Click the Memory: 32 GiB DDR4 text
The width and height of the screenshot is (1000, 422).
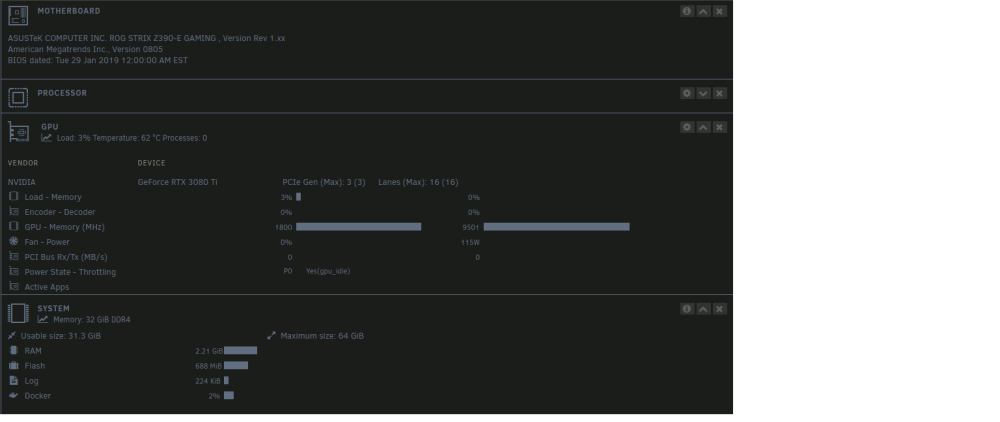click(x=92, y=320)
